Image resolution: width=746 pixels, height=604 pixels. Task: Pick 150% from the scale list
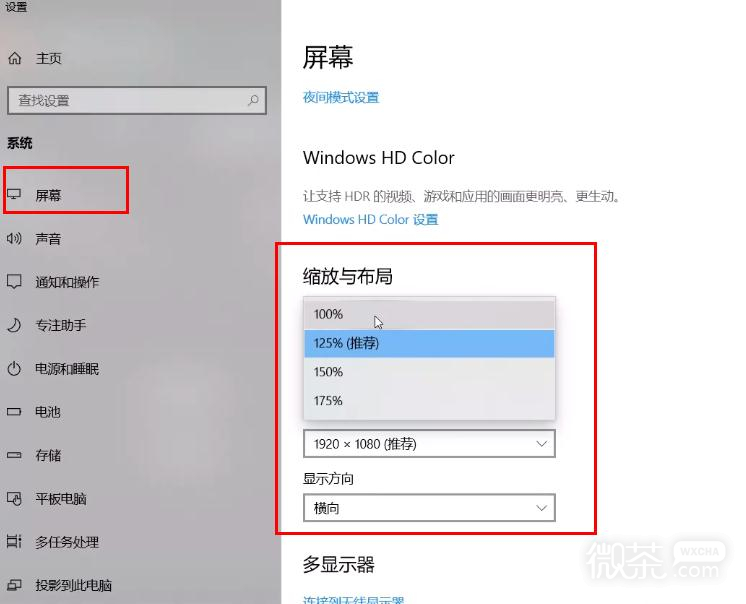coord(429,372)
